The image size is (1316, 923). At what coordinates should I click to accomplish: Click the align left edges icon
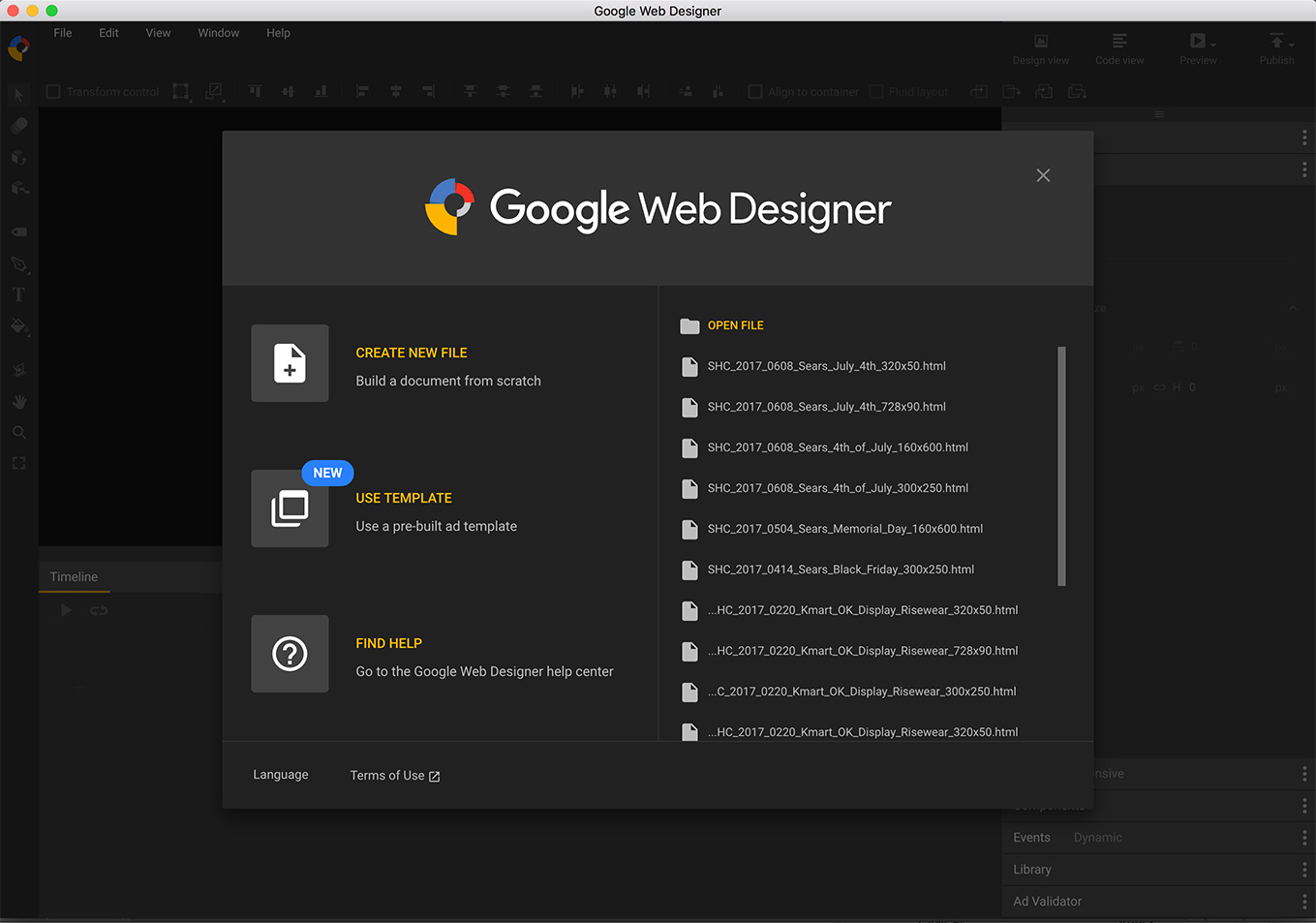coord(362,91)
